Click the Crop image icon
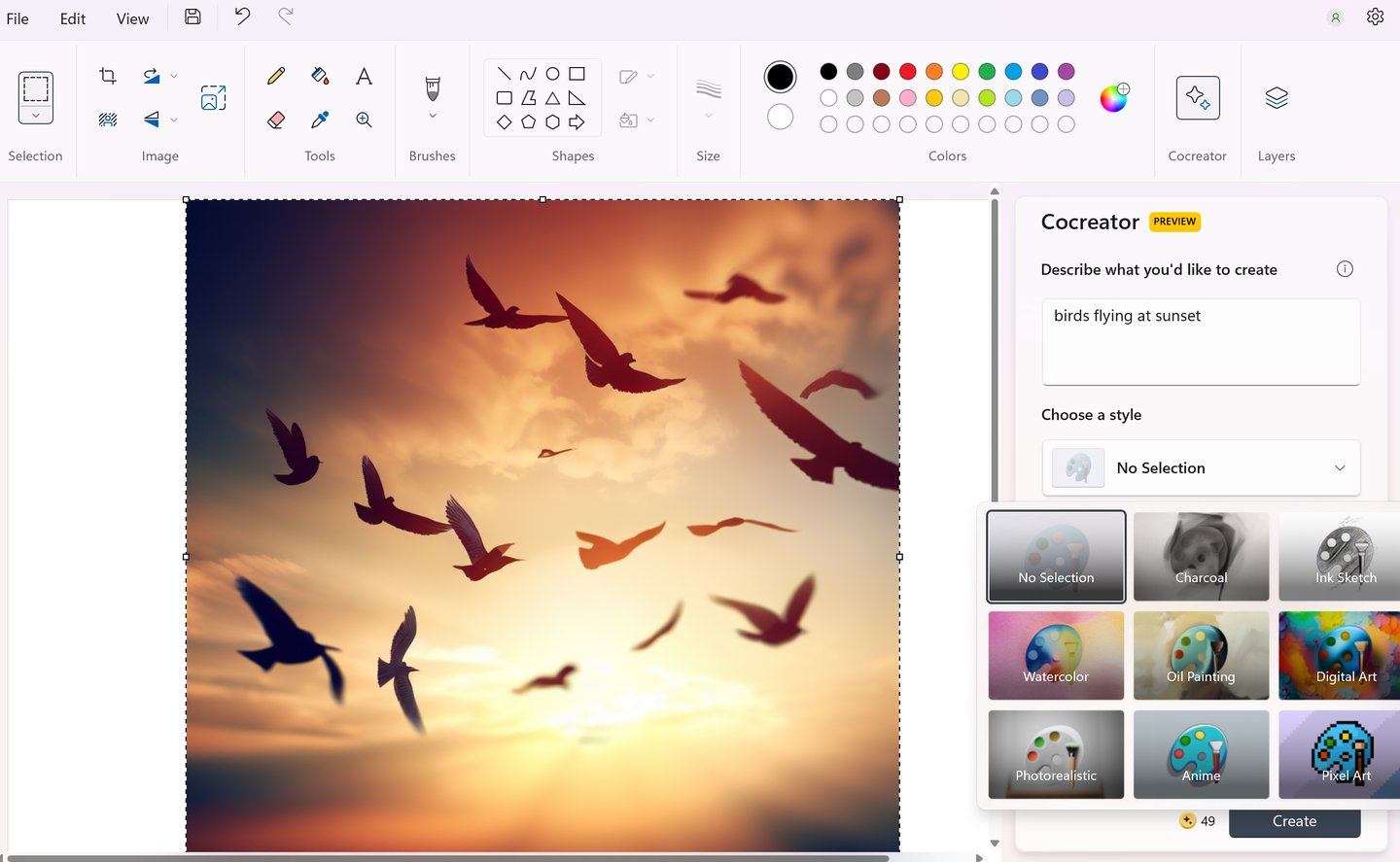 click(108, 76)
